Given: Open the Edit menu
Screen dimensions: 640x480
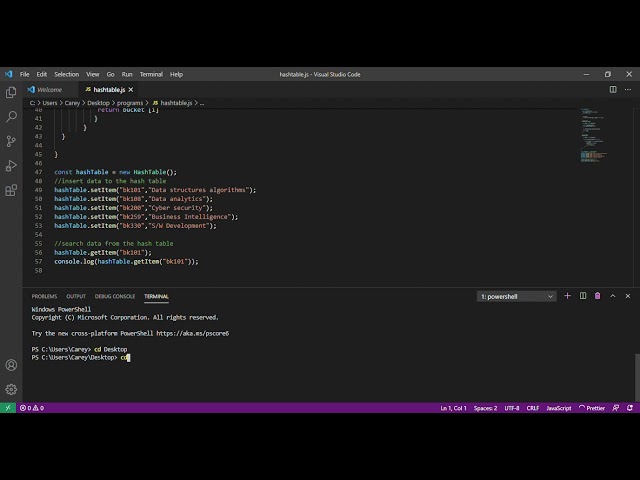Looking at the screenshot, I should point(42,74).
